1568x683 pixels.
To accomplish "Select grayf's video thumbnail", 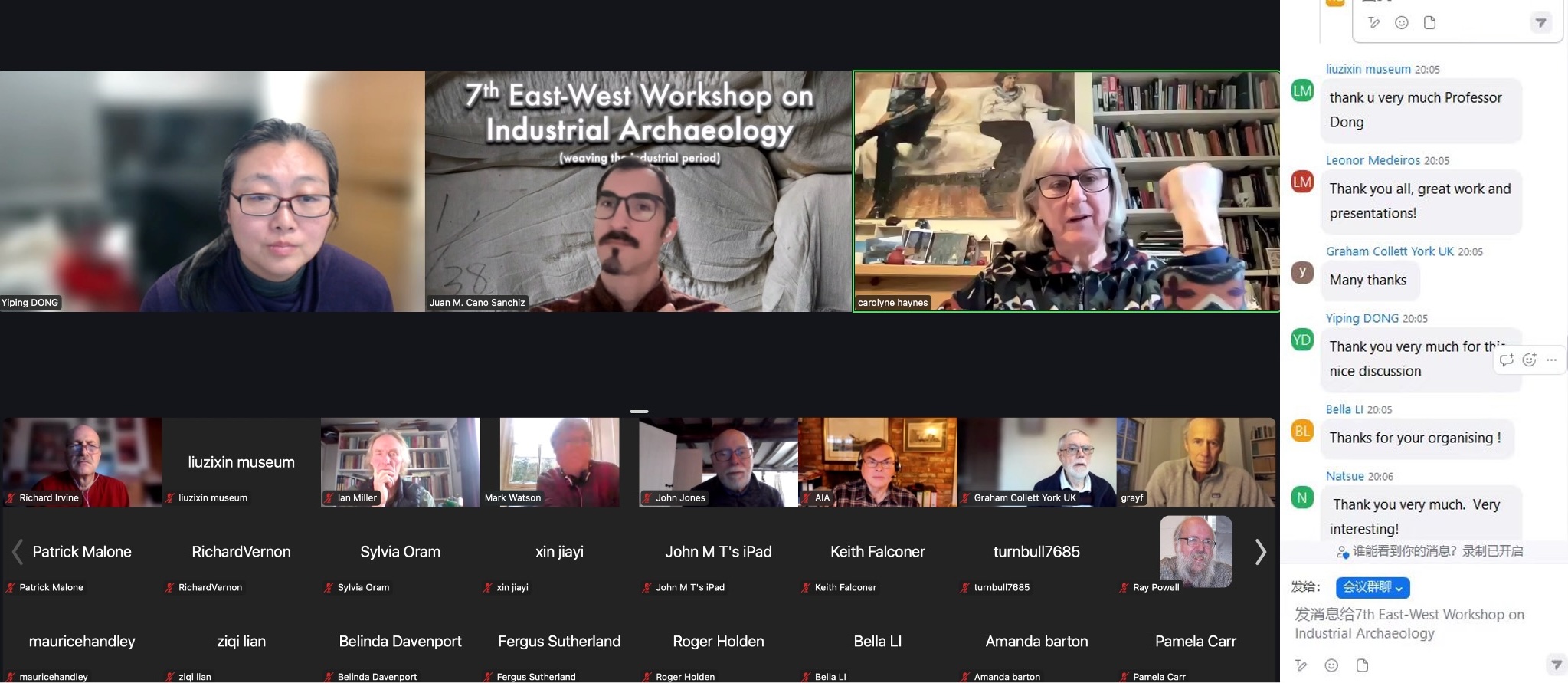I will [x=1196, y=462].
